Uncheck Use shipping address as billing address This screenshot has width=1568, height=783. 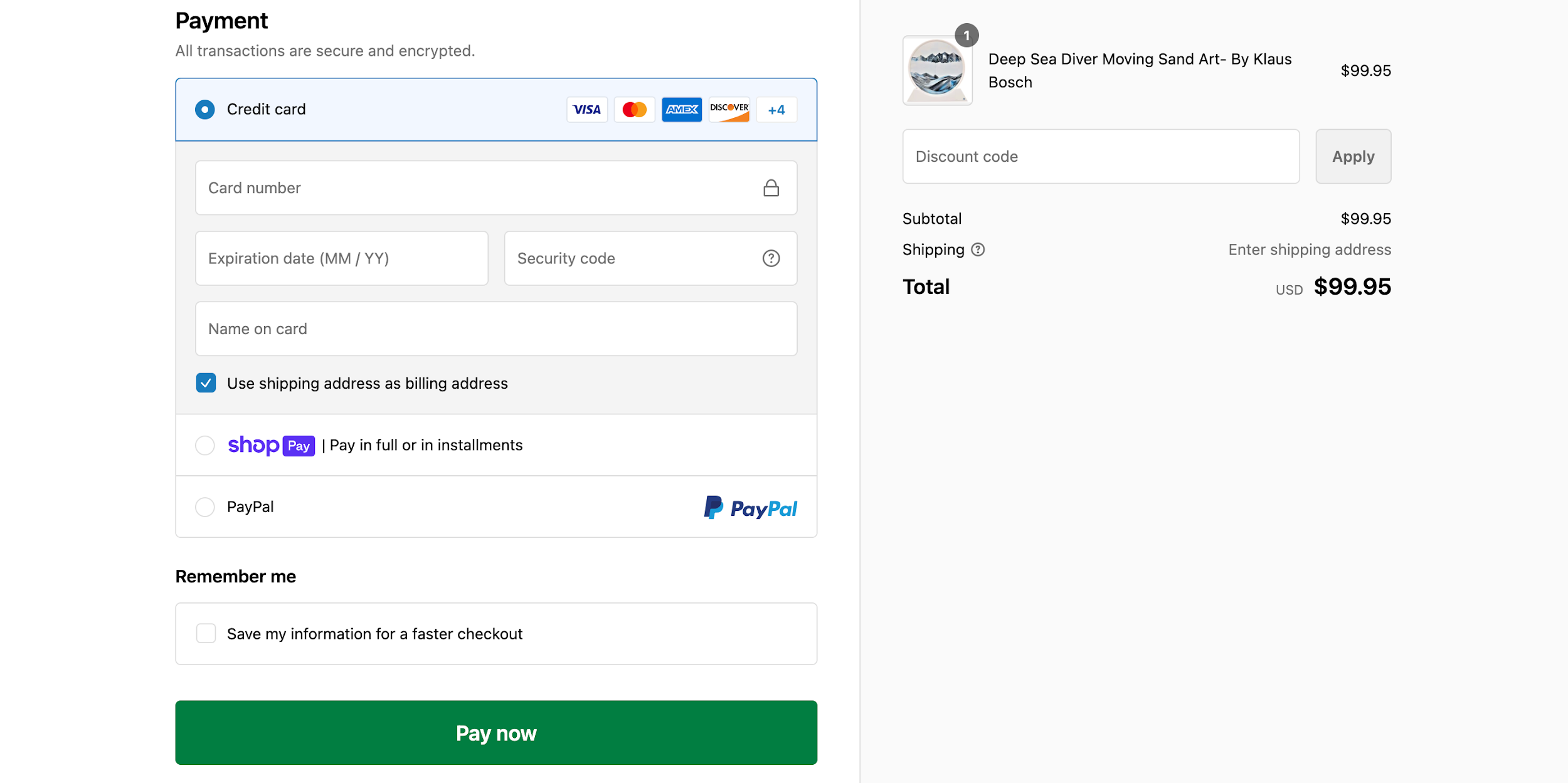[206, 383]
